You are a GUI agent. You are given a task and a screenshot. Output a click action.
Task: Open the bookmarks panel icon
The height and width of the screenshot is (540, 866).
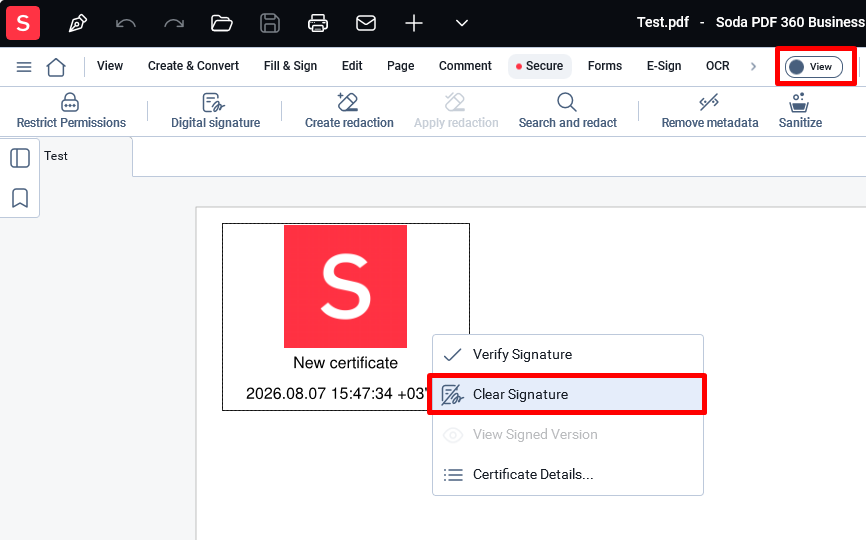(20, 198)
